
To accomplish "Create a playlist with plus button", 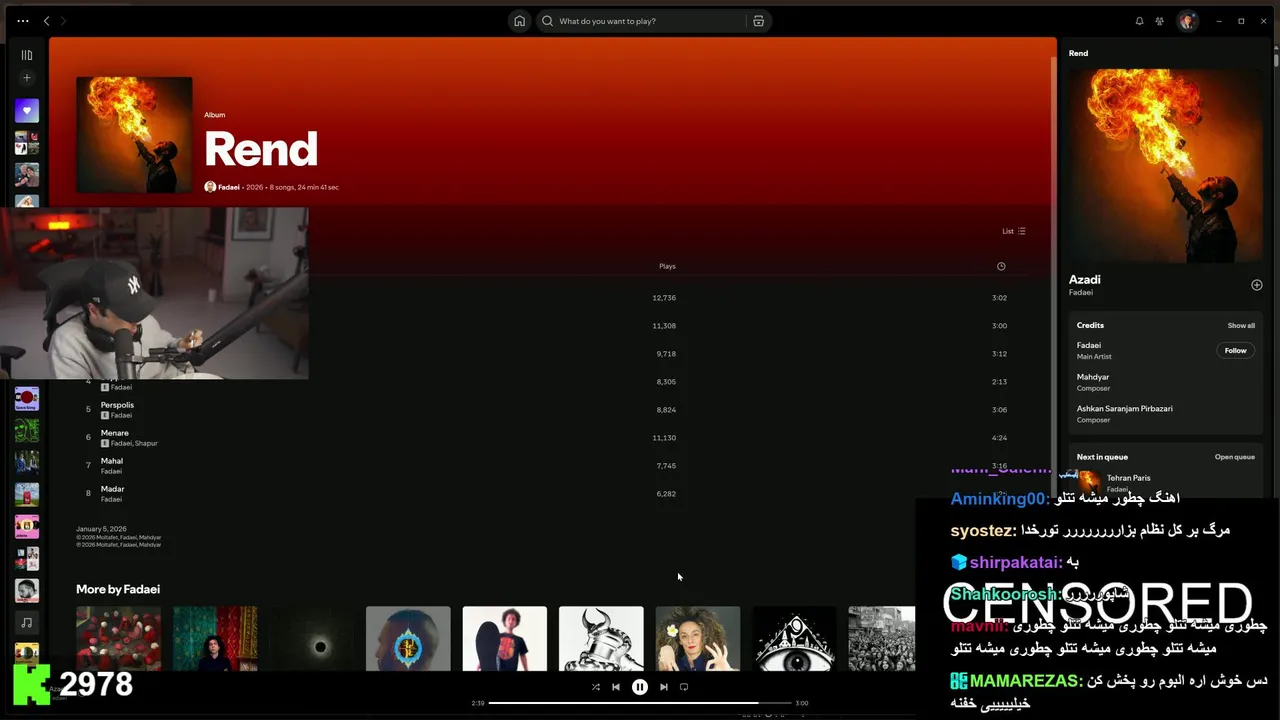I will [x=27, y=78].
